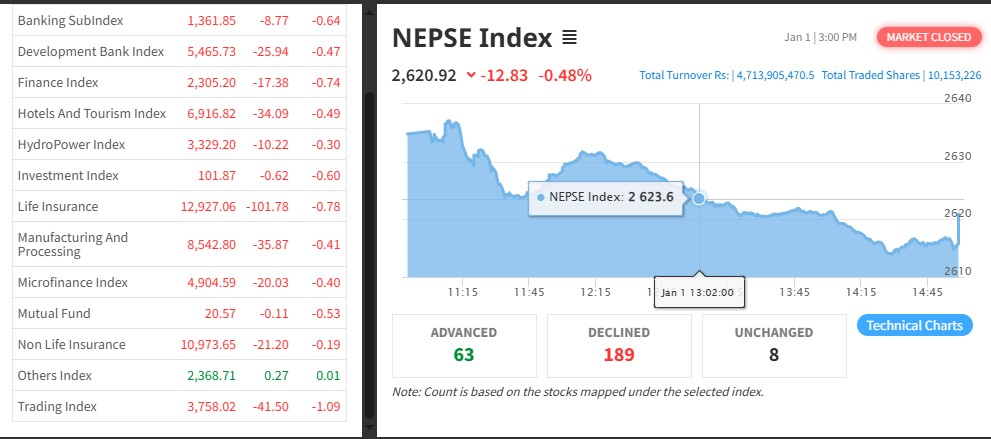This screenshot has width=991, height=439.
Task: Open the chart menu icon beside NEPSE Index
Action: point(569,38)
